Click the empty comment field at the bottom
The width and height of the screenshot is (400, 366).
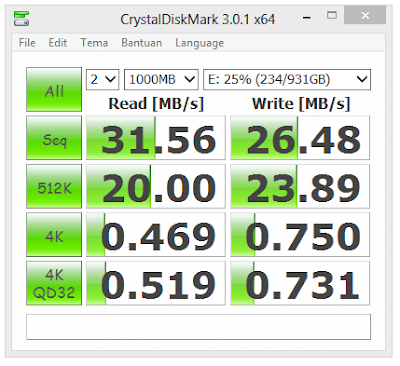coord(198,327)
